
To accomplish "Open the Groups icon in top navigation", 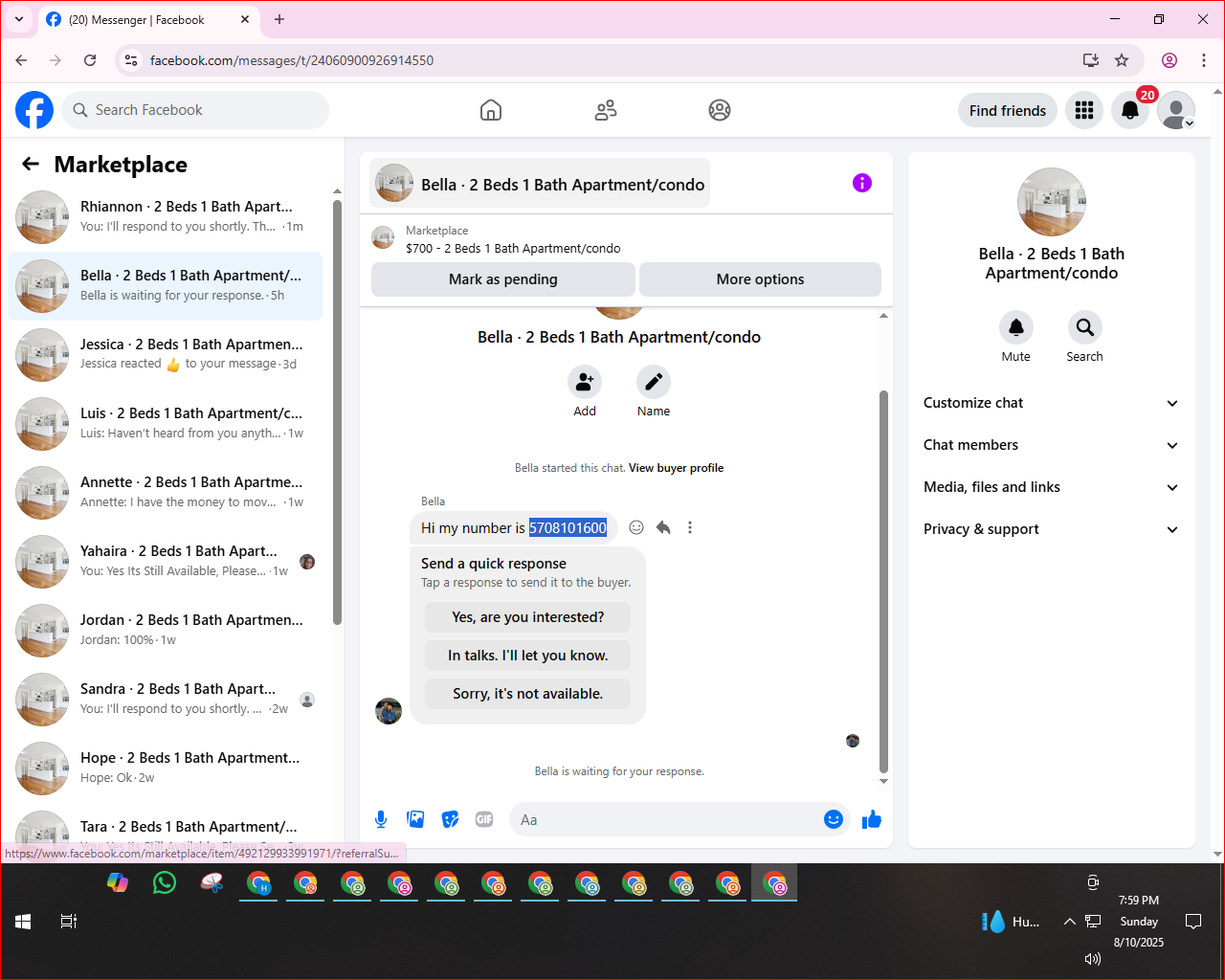I will (720, 110).
